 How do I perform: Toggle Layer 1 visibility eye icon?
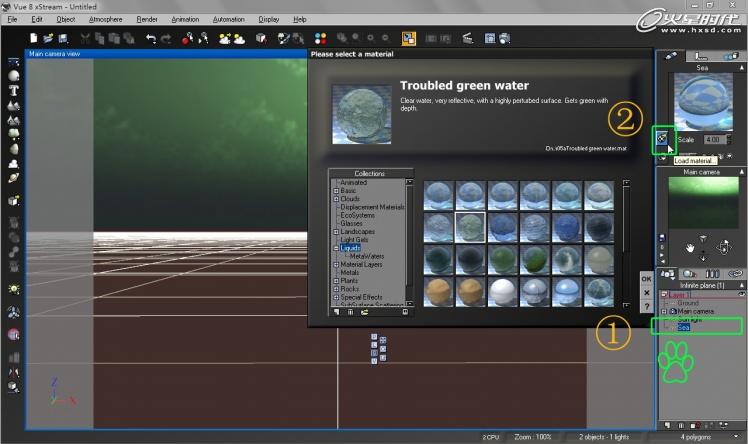(741, 294)
